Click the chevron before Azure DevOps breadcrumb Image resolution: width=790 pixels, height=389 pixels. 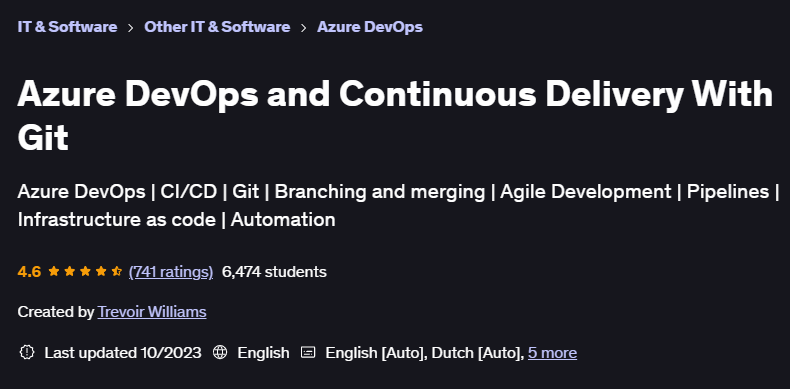303,28
